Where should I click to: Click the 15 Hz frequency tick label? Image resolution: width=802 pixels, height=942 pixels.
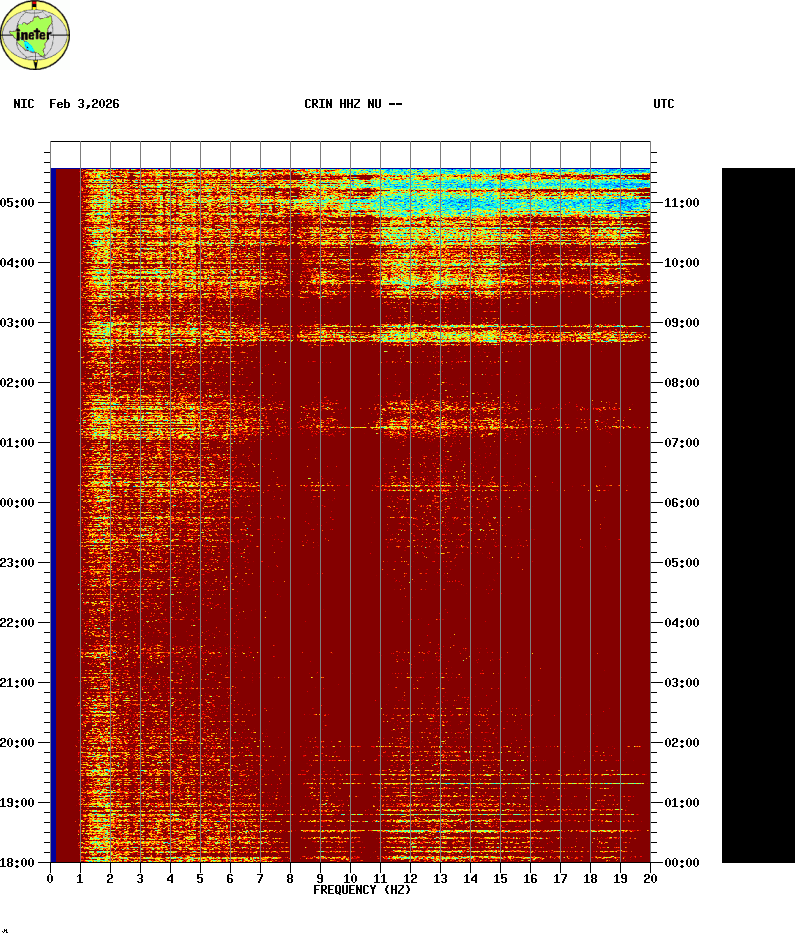coord(500,879)
